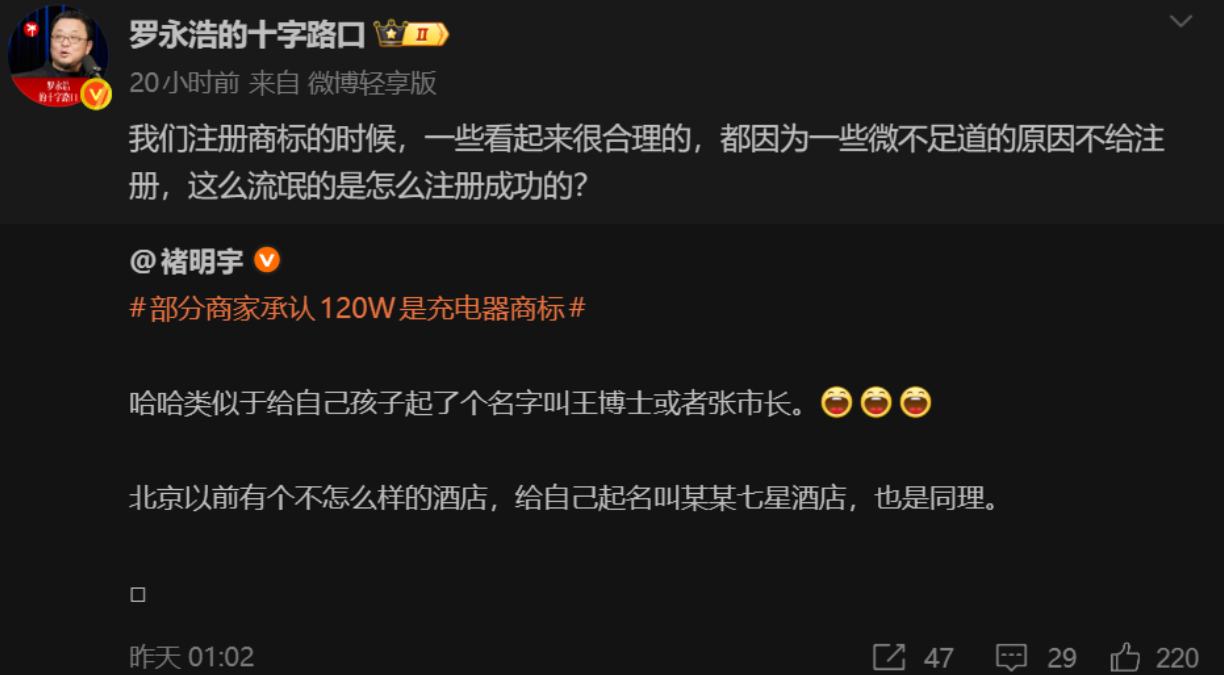This screenshot has height=675, width=1224.
Task: Click the first laughing emoji
Action: coord(837,403)
